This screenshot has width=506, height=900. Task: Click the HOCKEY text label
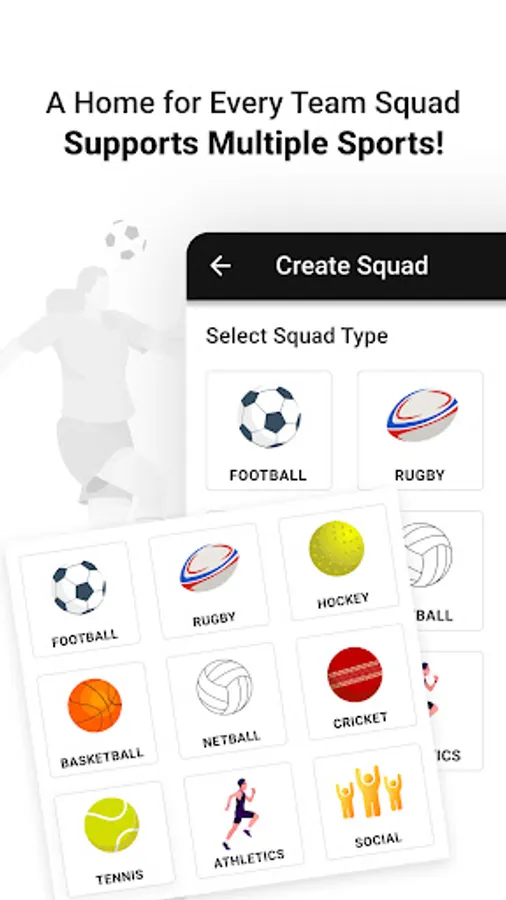(343, 601)
